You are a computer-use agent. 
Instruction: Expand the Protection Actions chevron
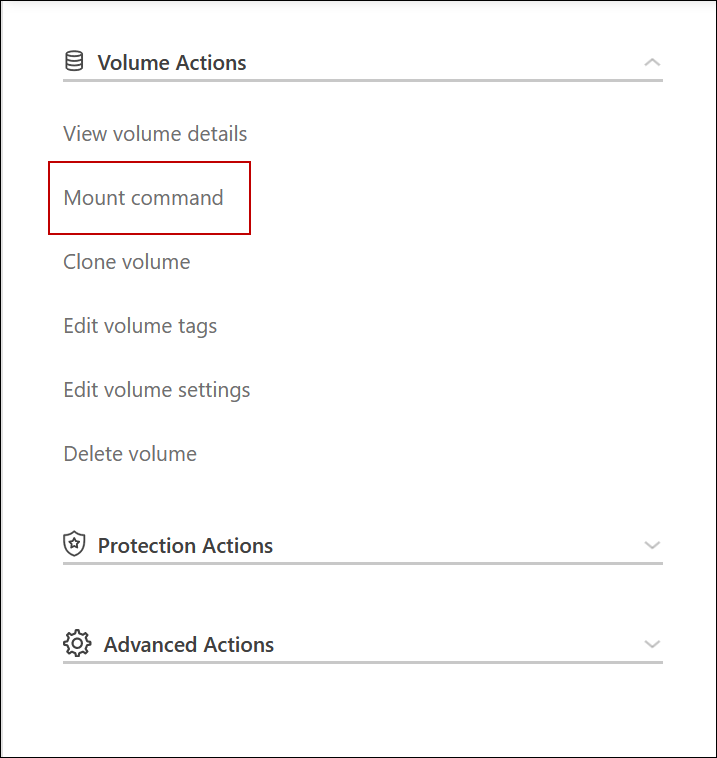[652, 545]
